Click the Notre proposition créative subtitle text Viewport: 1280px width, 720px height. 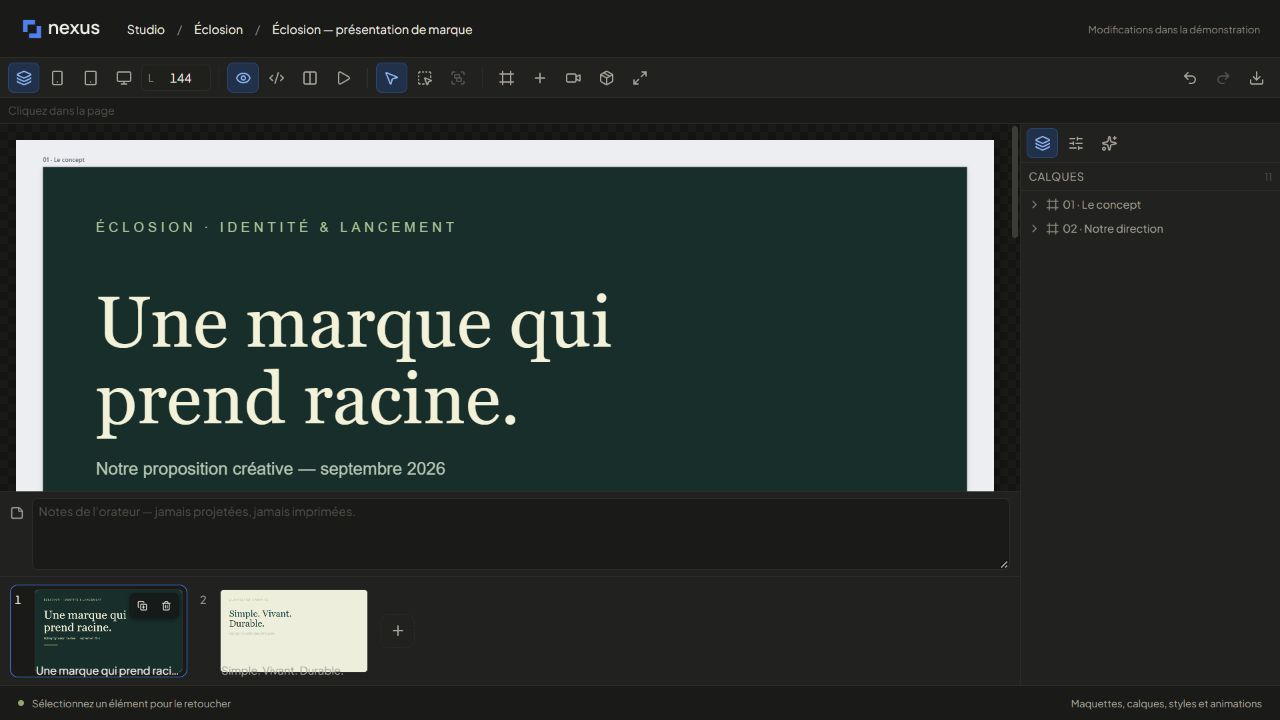(270, 469)
